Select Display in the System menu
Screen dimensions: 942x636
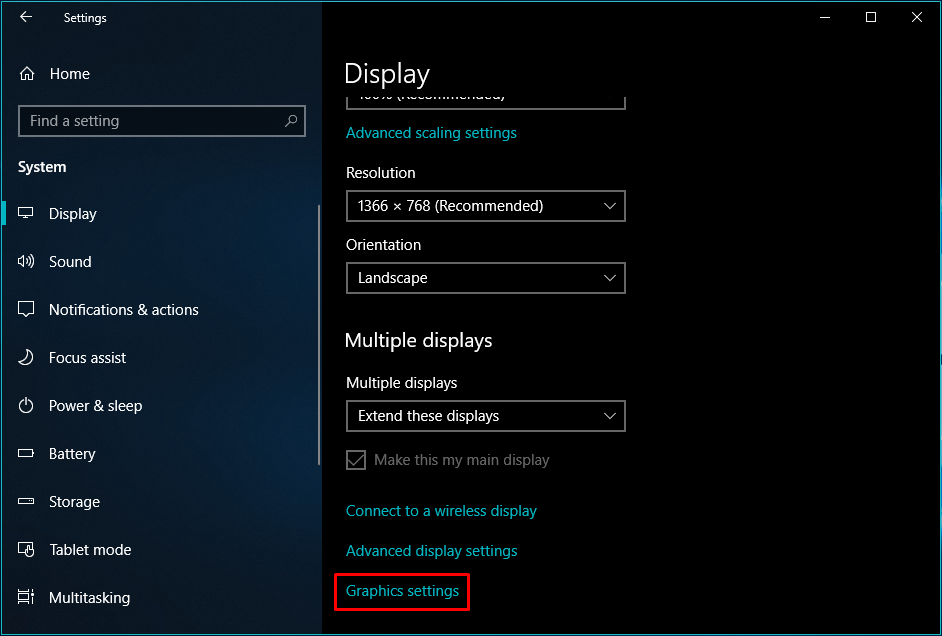point(73,213)
